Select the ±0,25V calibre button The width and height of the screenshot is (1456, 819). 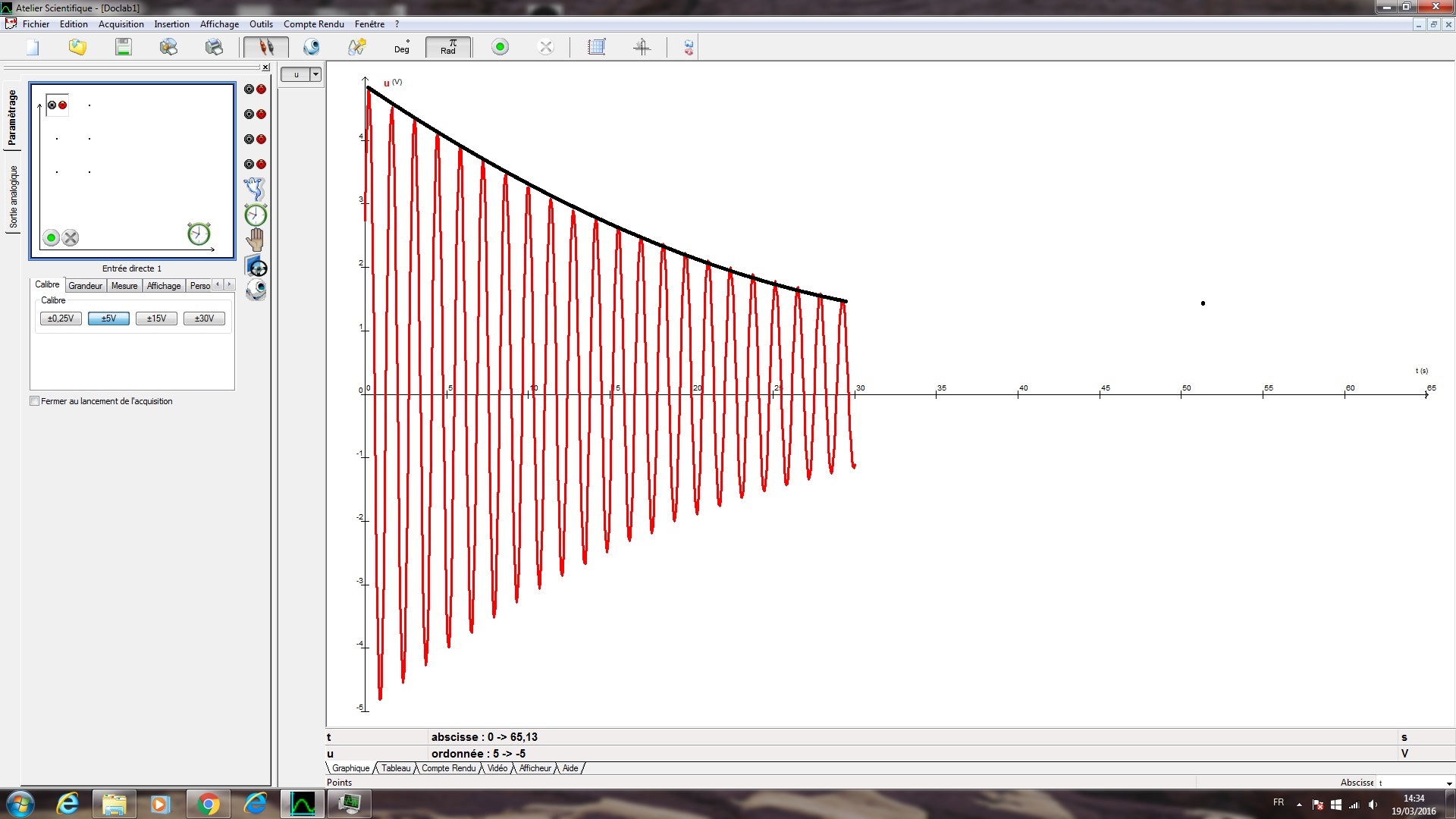coord(61,318)
